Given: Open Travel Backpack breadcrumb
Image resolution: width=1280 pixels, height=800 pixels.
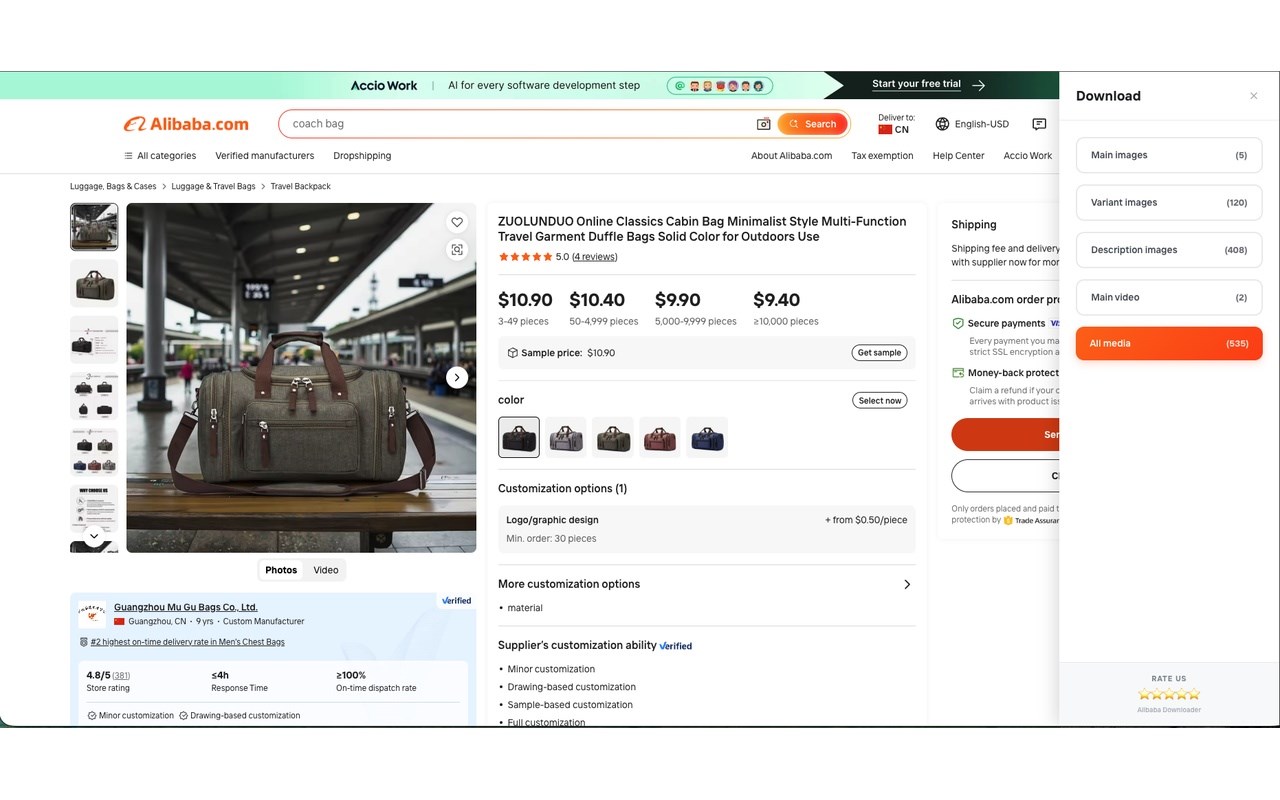Looking at the screenshot, I should point(300,187).
